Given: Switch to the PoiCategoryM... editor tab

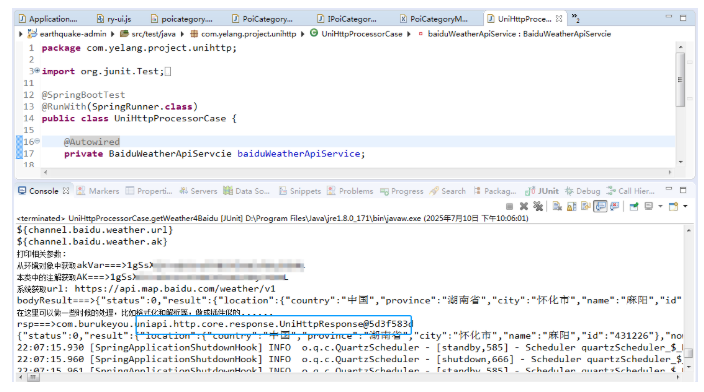Looking at the screenshot, I should (434, 19).
